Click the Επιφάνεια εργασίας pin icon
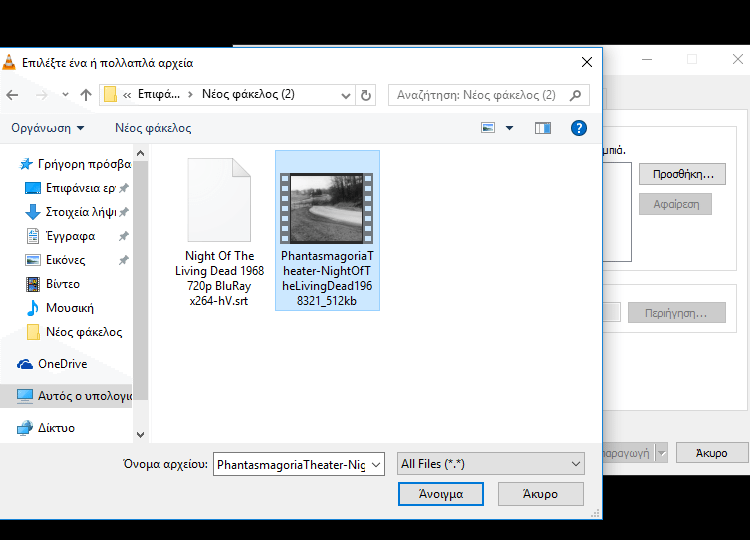The height and width of the screenshot is (540, 750). pos(124,188)
